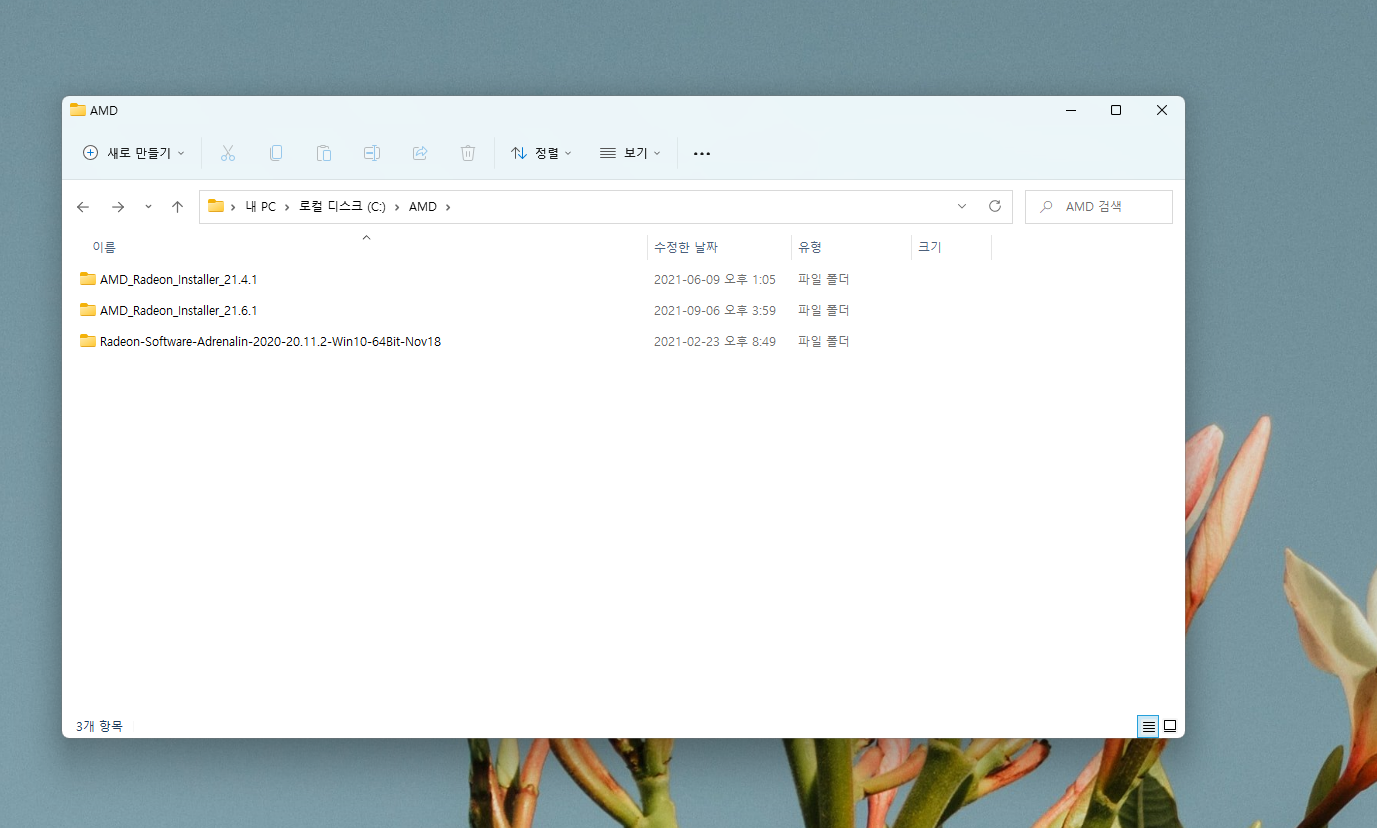The image size is (1377, 828).
Task: Go forward with the right arrow
Action: coord(118,207)
